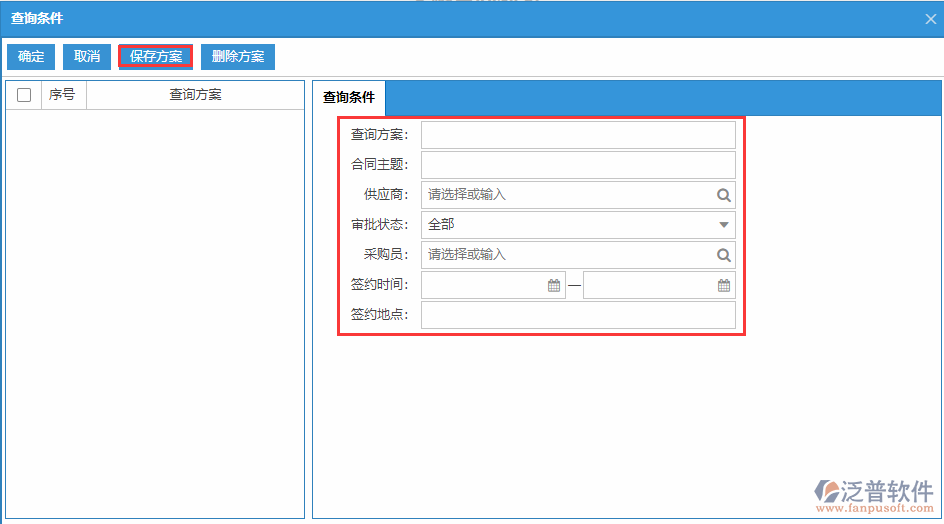944x524 pixels.
Task: Save the query plan with 保存方案
Action: [x=156, y=57]
